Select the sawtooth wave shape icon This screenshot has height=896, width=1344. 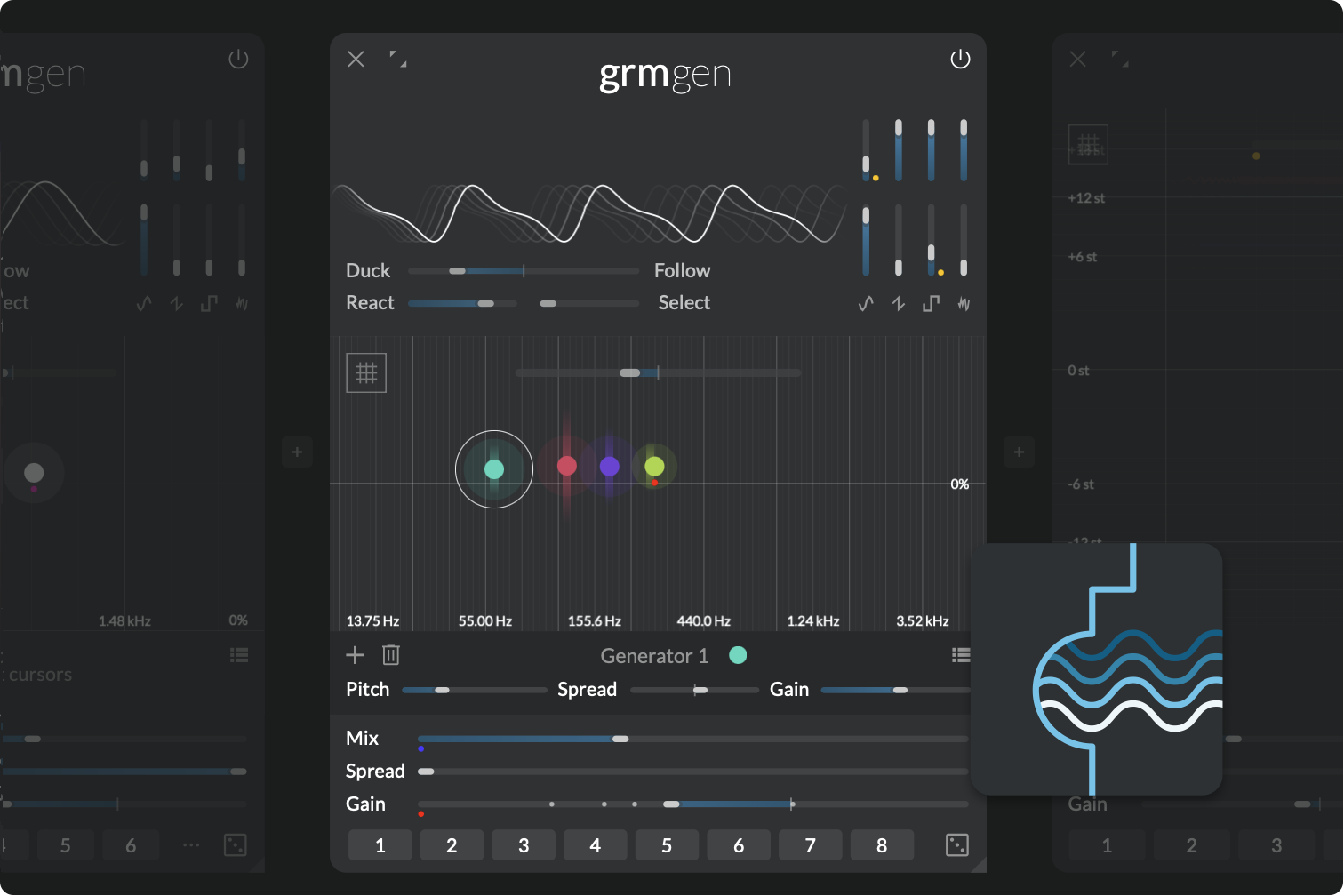point(899,304)
